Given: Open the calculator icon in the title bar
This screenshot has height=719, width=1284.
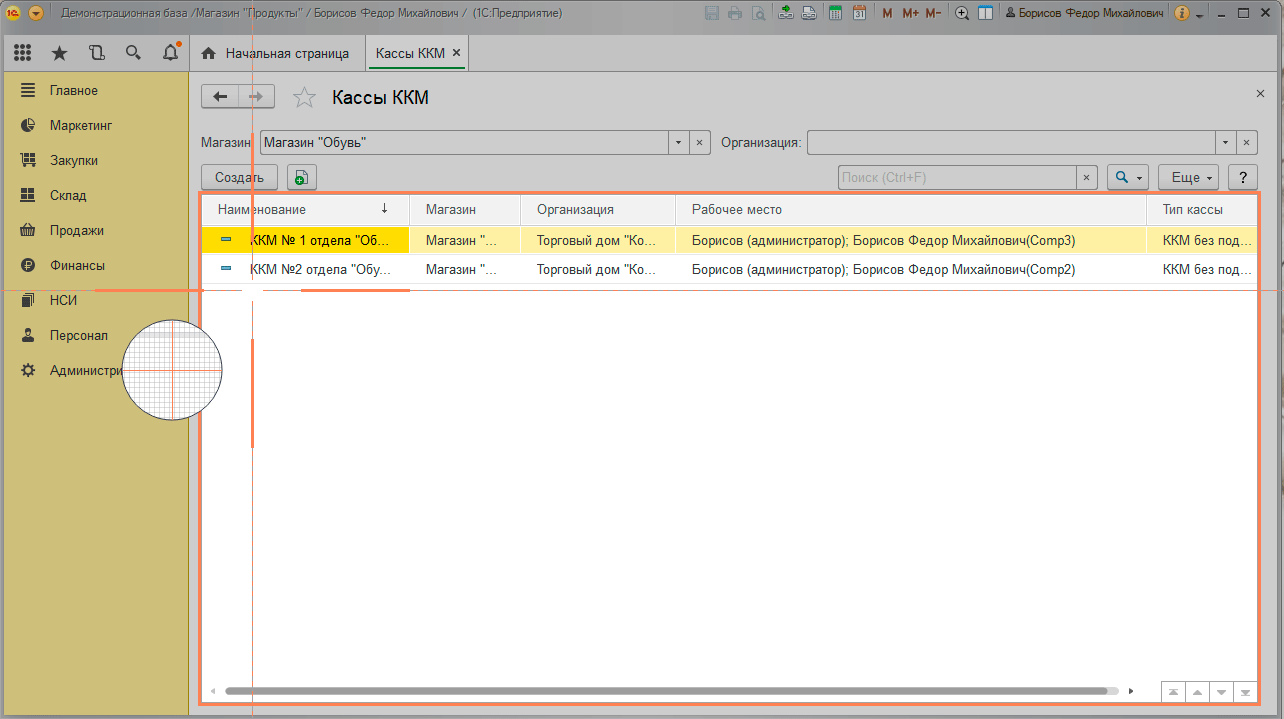Looking at the screenshot, I should 834,13.
